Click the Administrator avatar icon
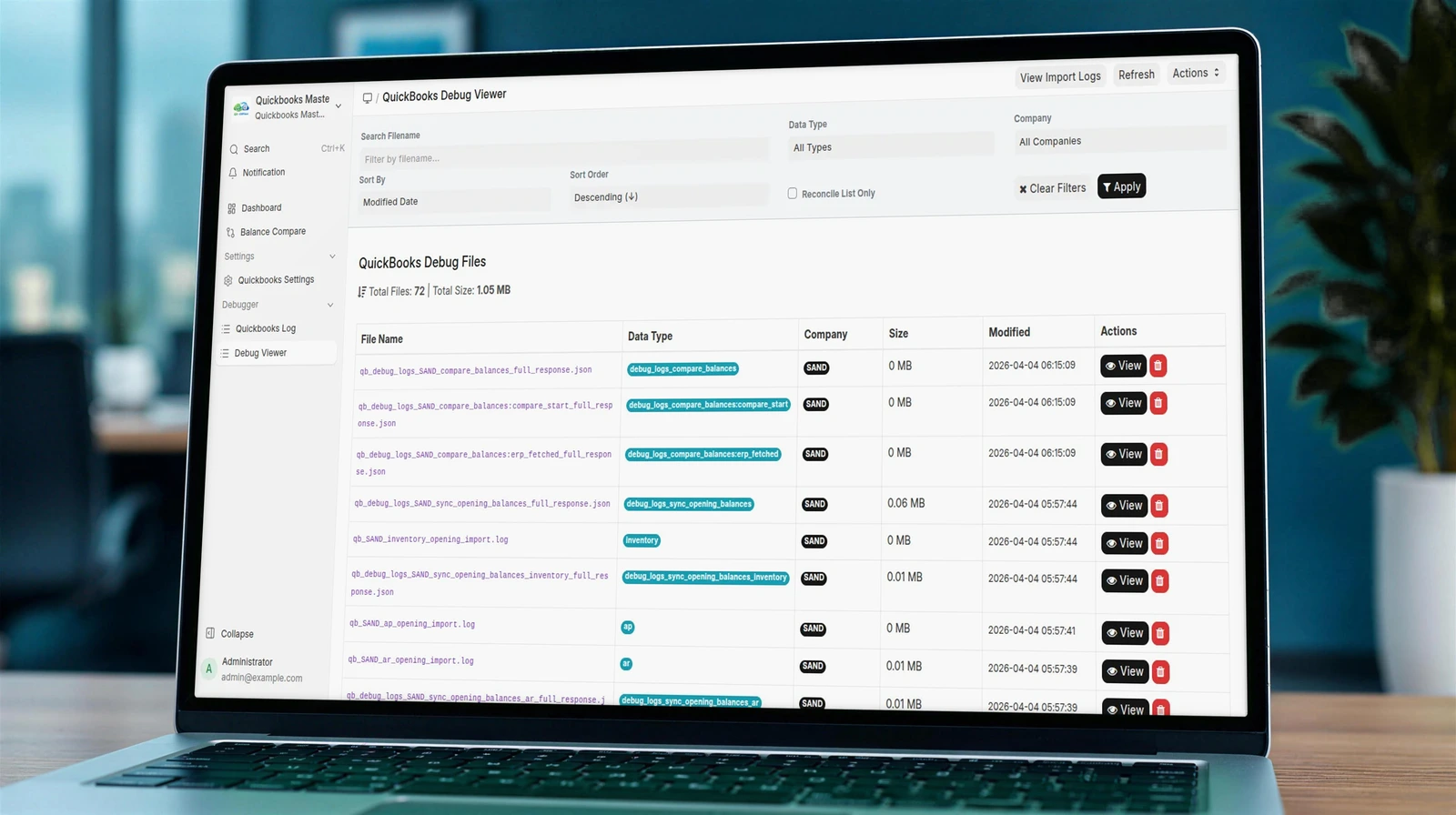Screen dimensions: 1456x815 click(x=208, y=669)
